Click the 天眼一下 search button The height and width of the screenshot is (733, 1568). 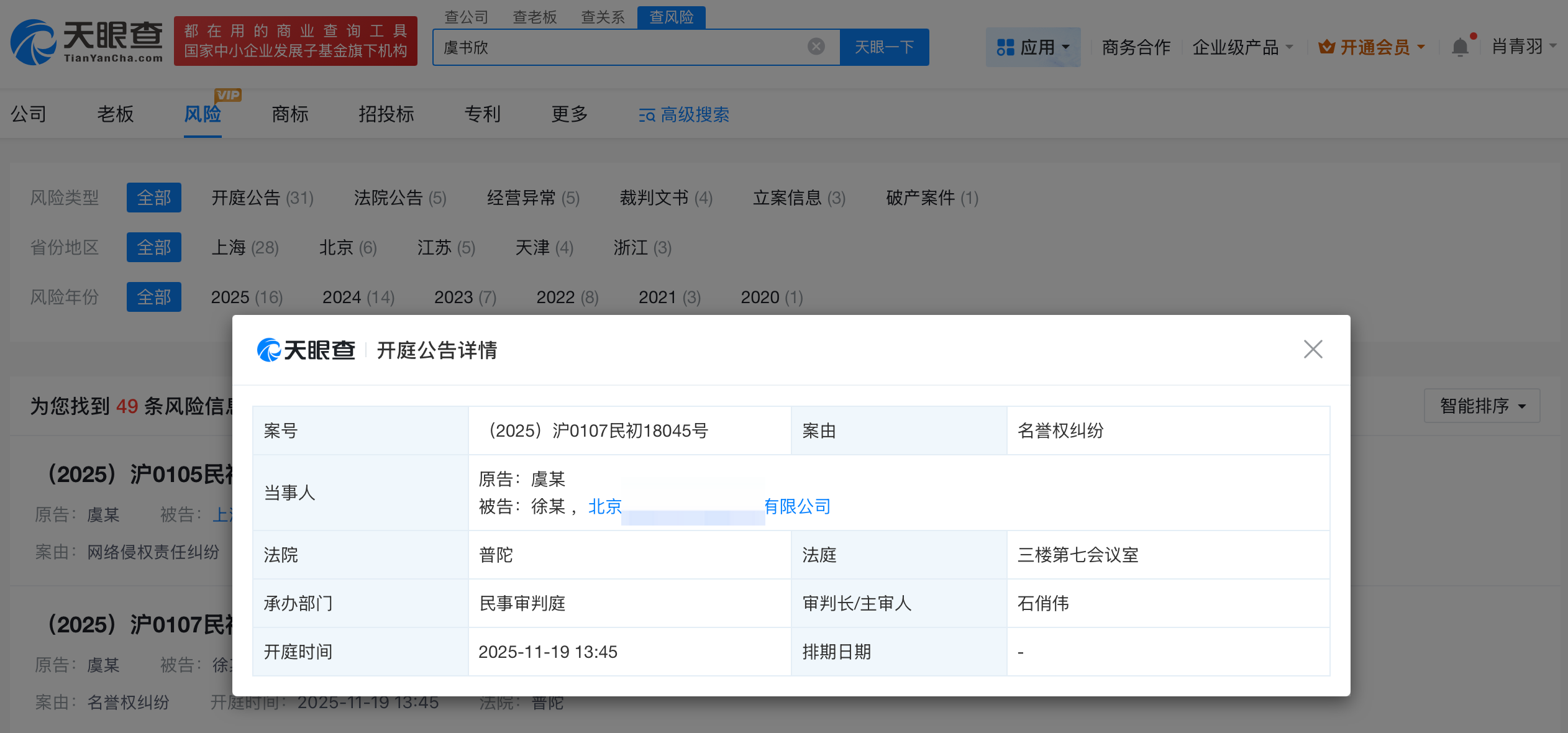(x=885, y=47)
